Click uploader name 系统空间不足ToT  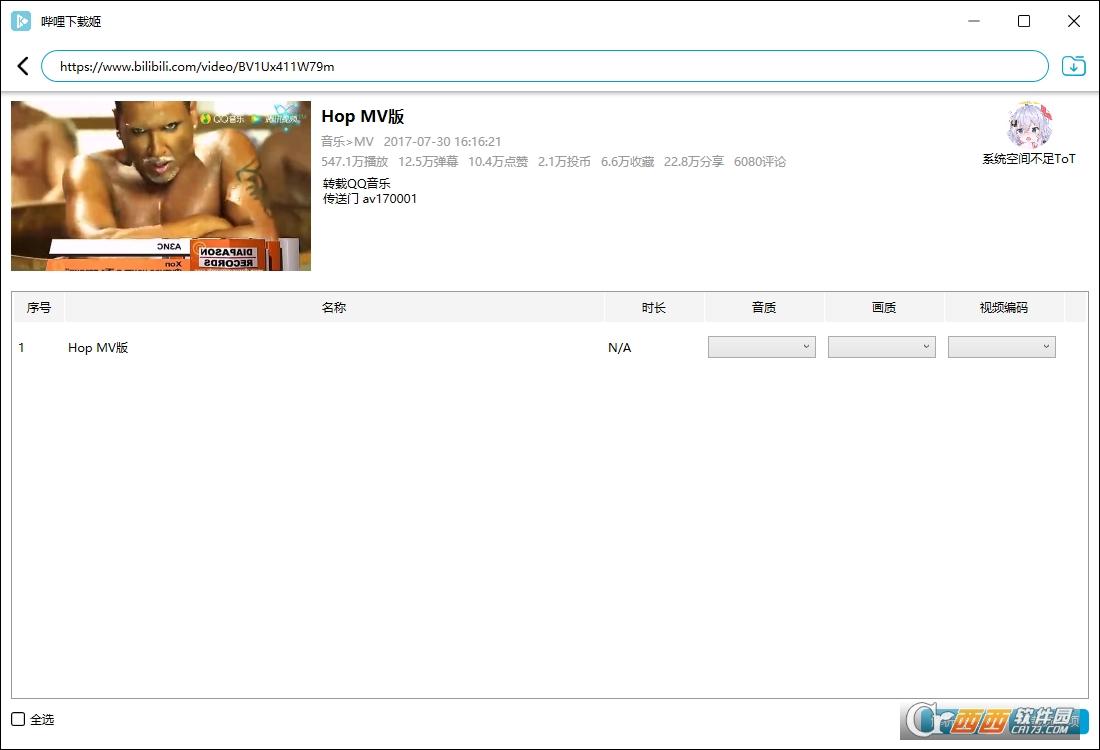pos(1028,159)
